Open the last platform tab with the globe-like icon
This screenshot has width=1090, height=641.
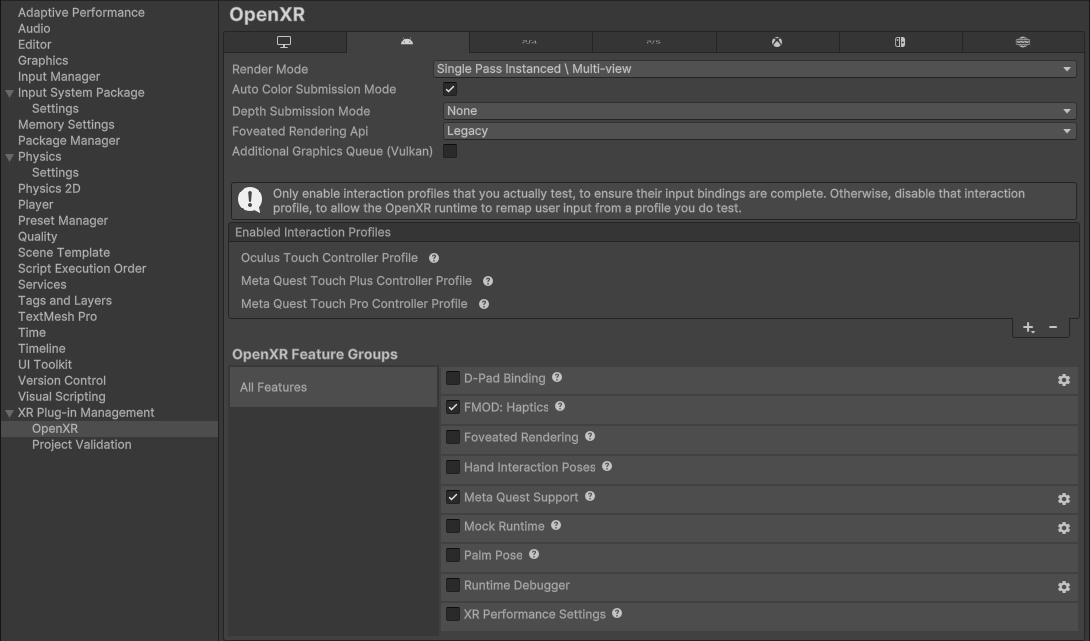point(1023,42)
